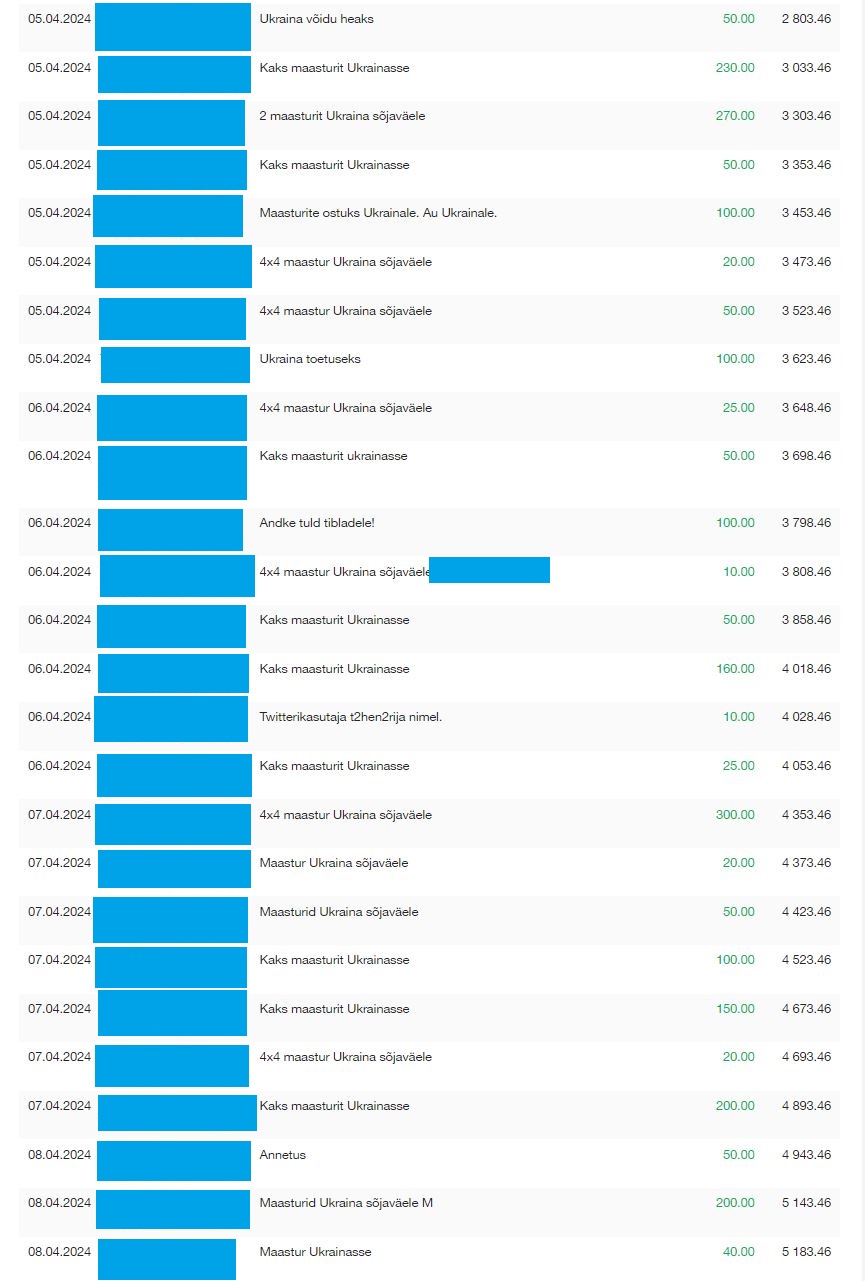Select the "Maasturite ostuks Ukrainale. Au Ukrainale." entry
The width and height of the screenshot is (865, 1281).
click(378, 213)
